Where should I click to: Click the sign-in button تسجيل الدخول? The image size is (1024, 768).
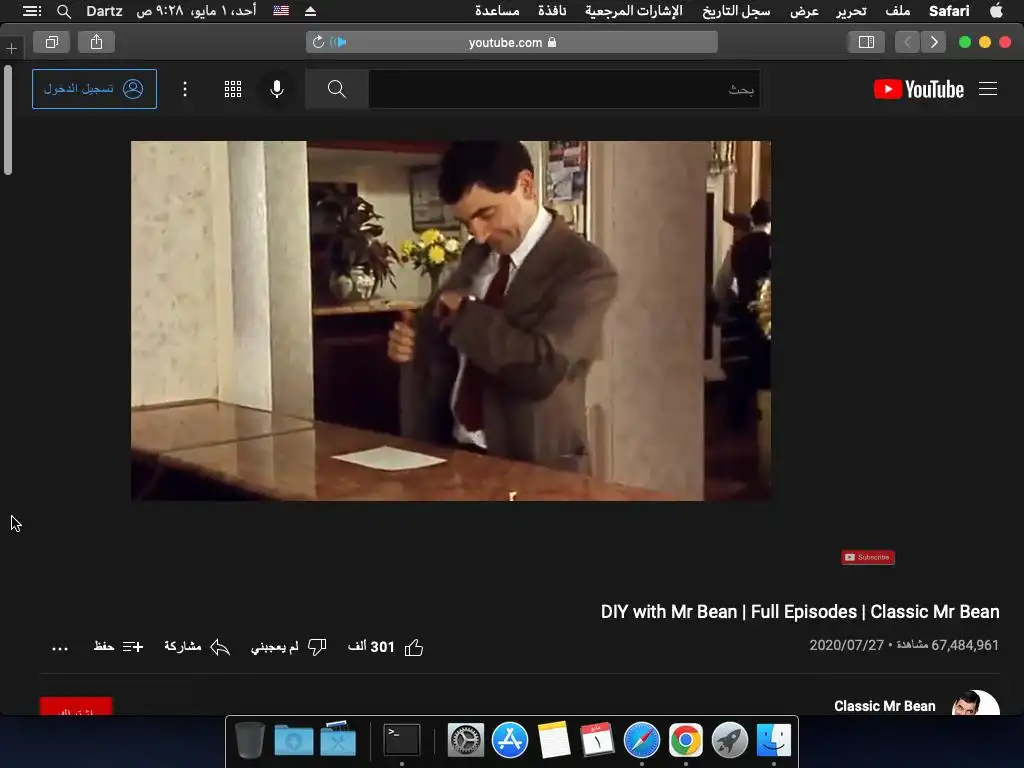coord(94,89)
